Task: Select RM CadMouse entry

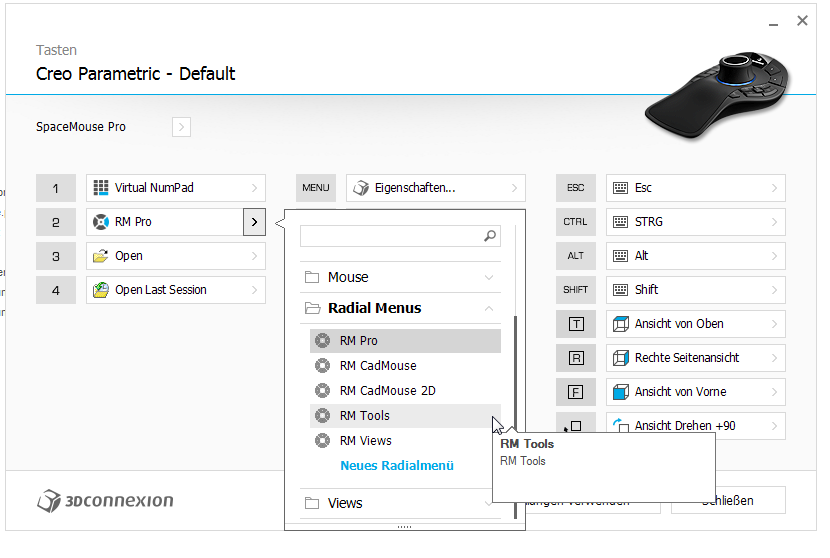Action: click(405, 366)
